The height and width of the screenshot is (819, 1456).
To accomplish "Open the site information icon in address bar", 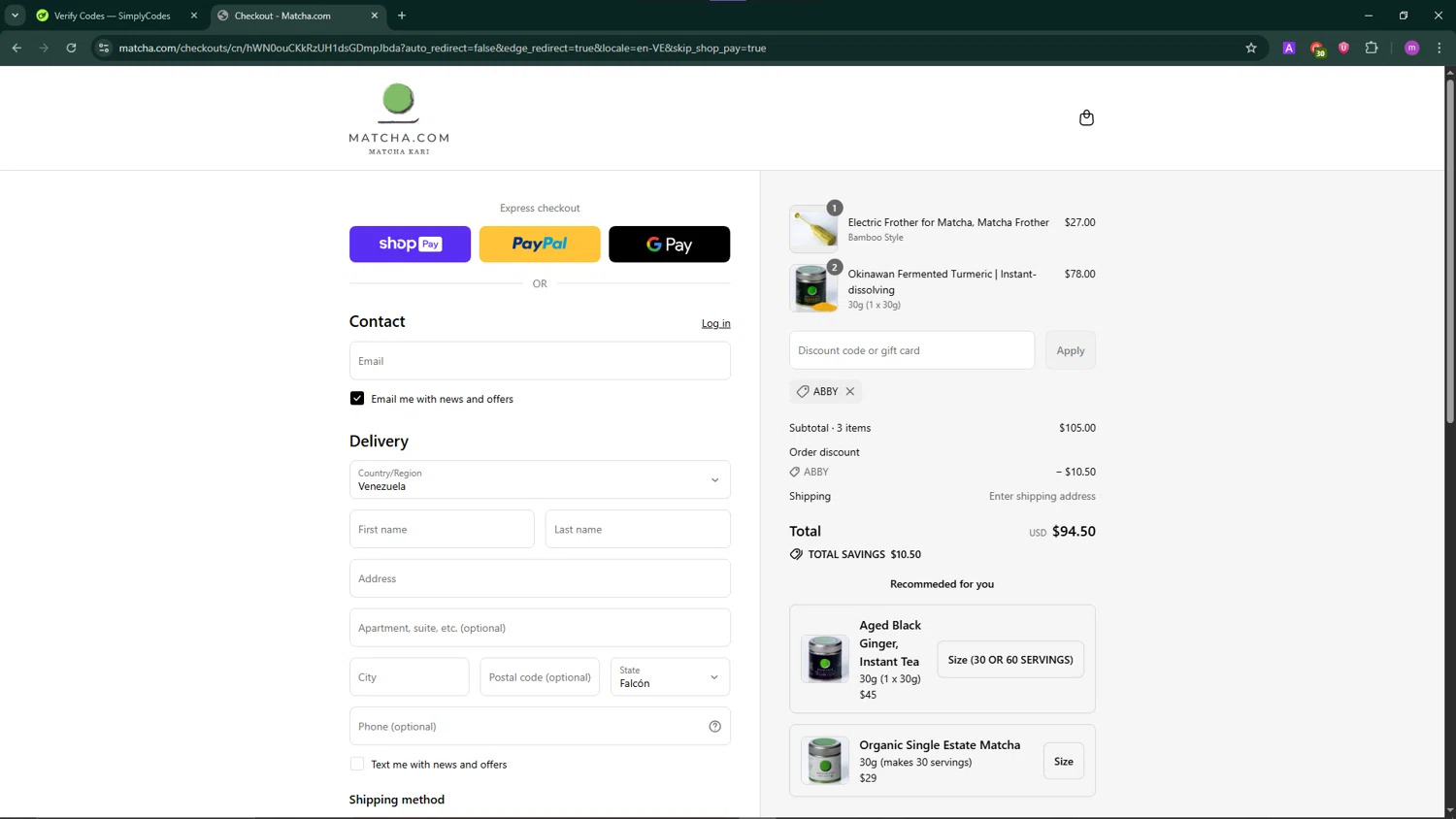I will tap(104, 48).
